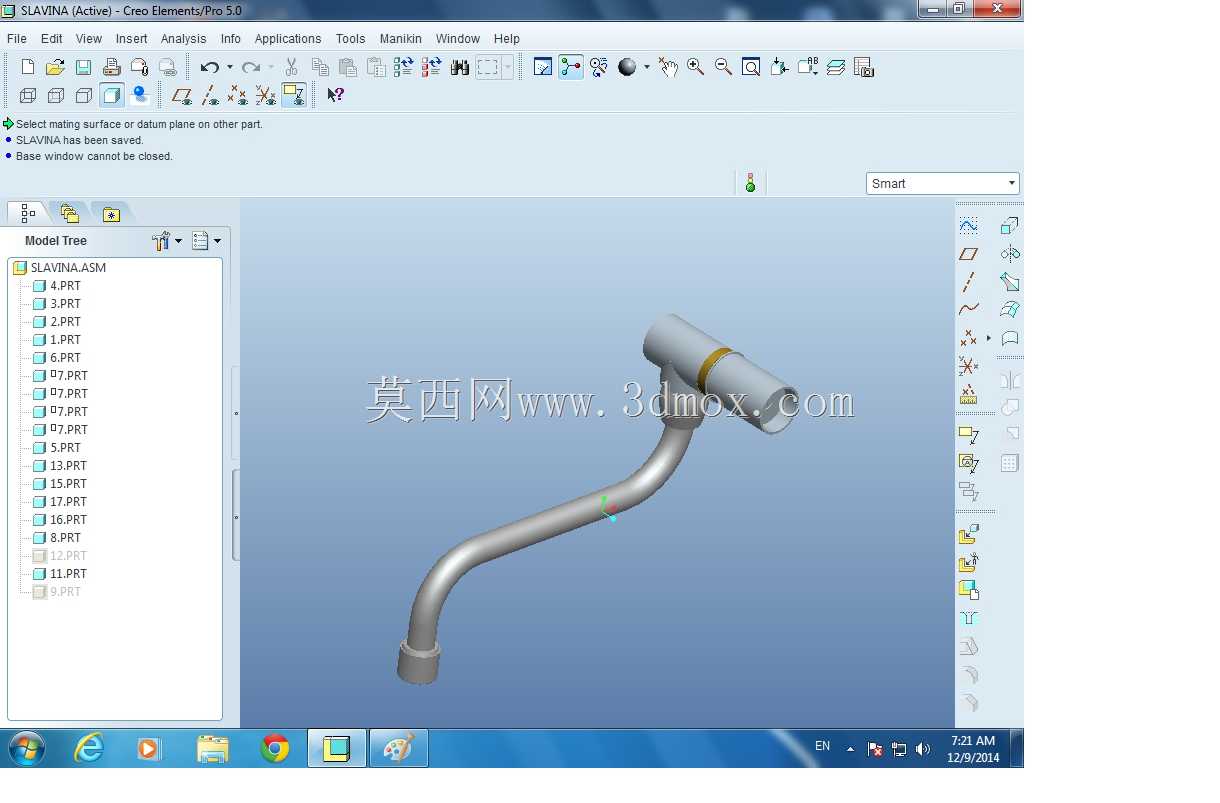1220x803 pixels.
Task: Save the model with the floppy icon
Action: (x=84, y=67)
